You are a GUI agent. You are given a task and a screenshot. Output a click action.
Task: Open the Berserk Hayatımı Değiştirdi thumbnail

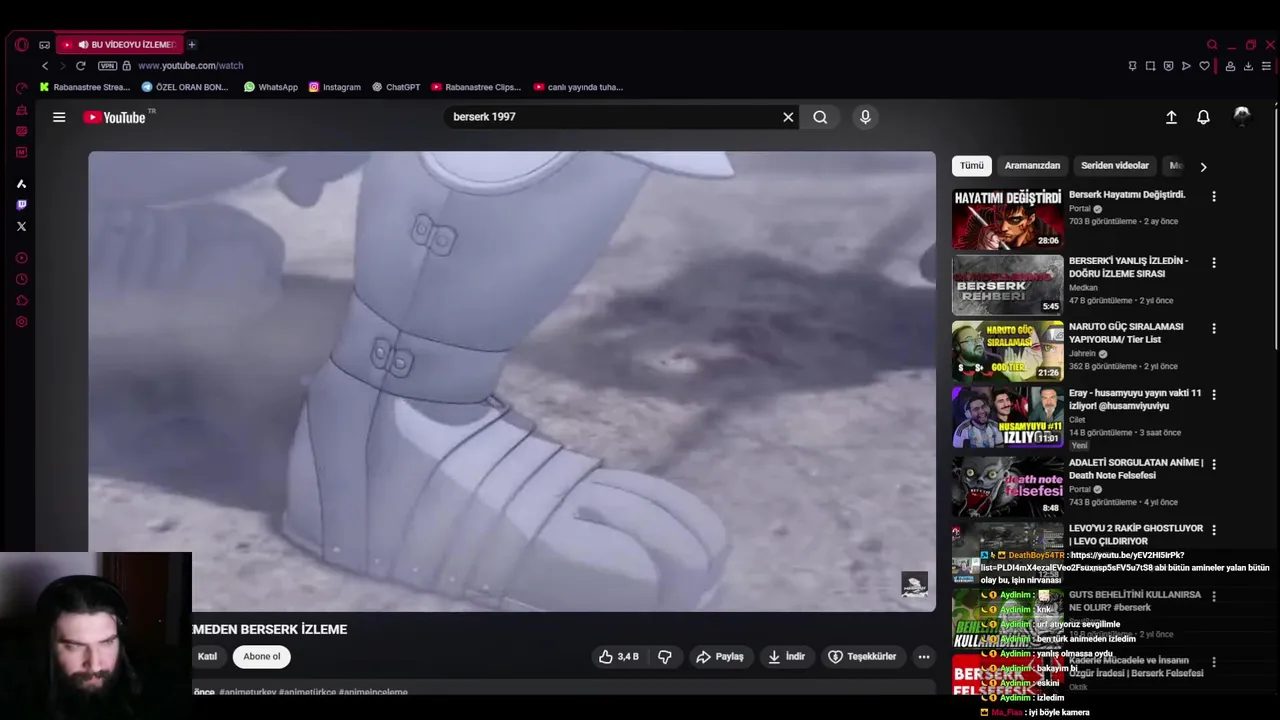pos(1008,218)
